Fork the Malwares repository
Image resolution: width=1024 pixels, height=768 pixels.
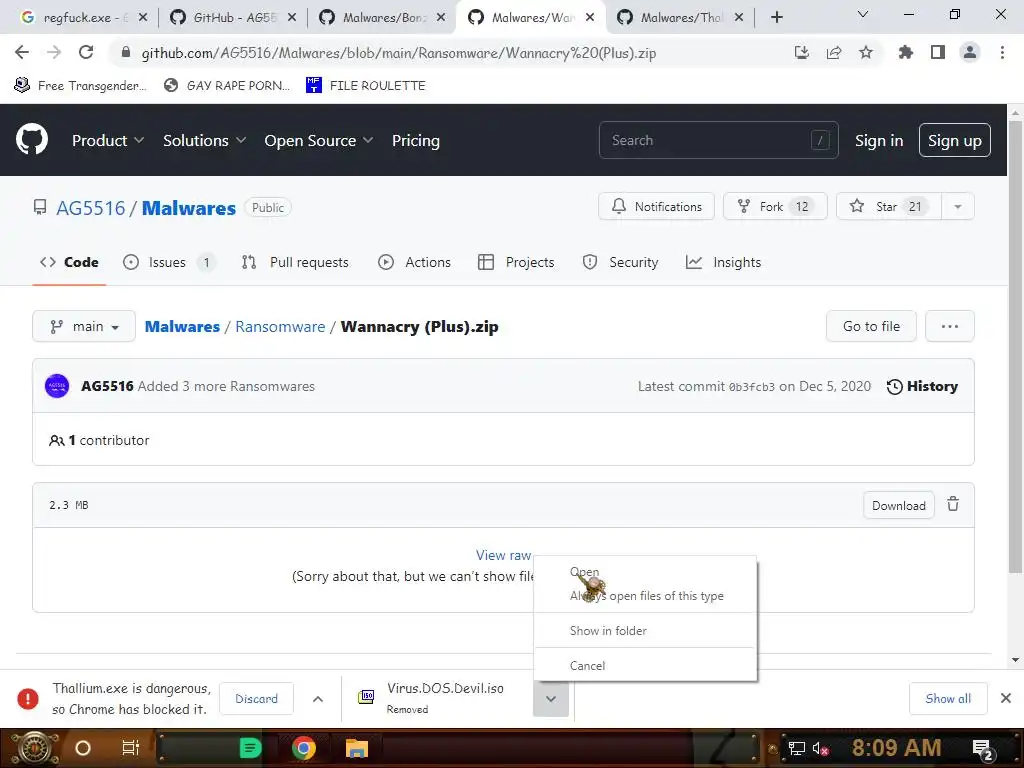tap(775, 206)
